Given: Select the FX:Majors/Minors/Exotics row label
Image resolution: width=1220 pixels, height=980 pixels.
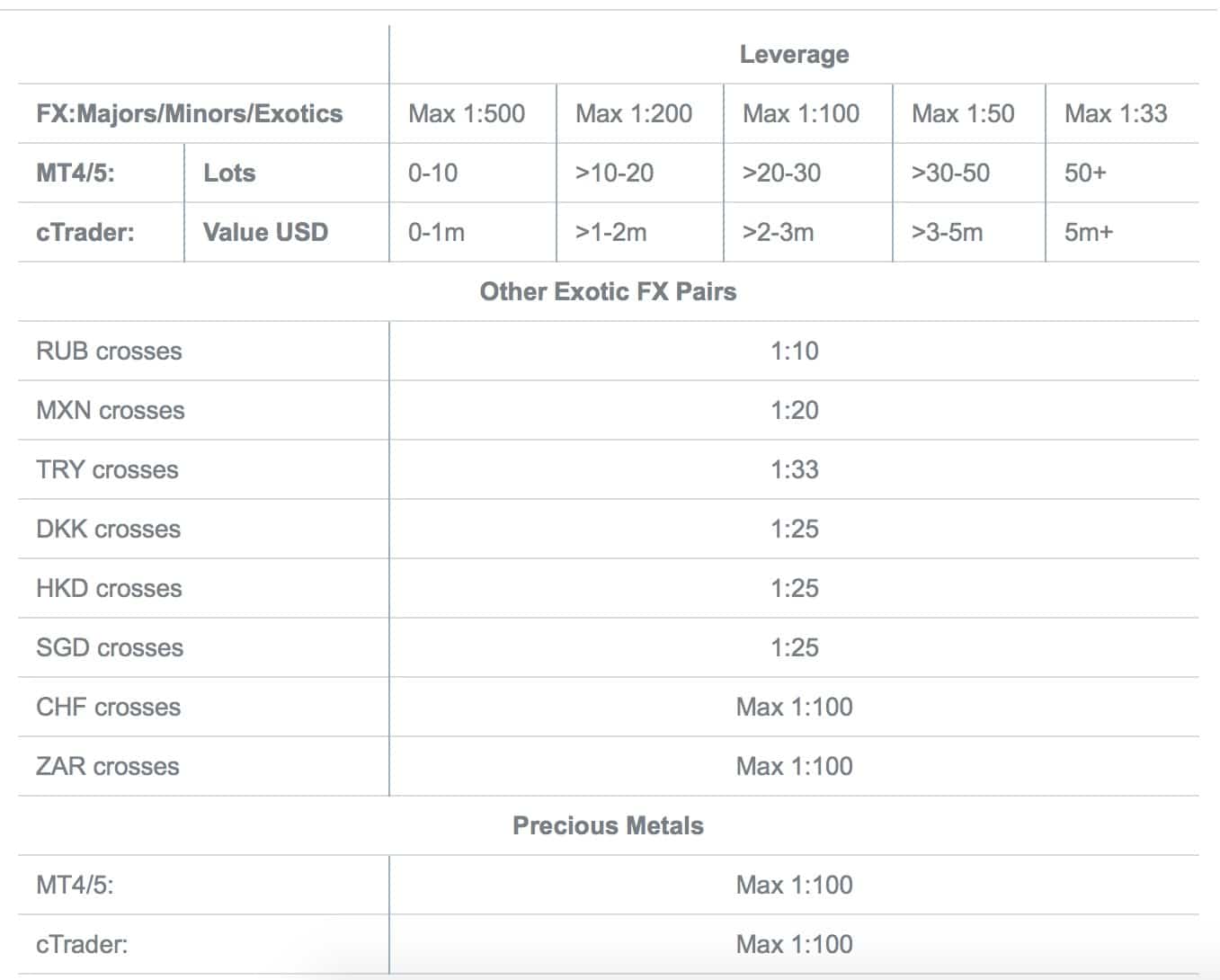Looking at the screenshot, I should tap(190, 114).
